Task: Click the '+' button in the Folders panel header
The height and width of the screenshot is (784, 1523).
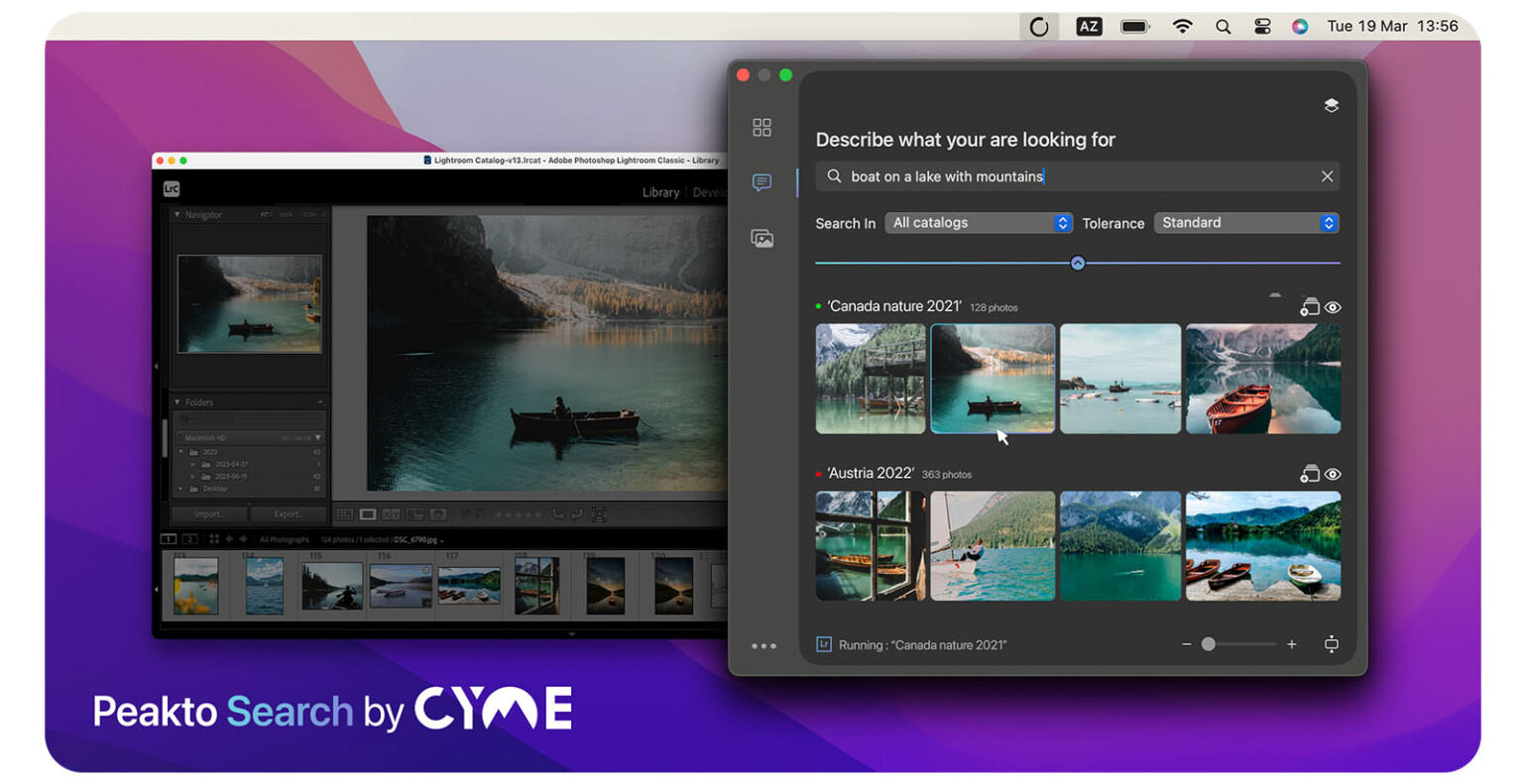Action: pos(320,402)
